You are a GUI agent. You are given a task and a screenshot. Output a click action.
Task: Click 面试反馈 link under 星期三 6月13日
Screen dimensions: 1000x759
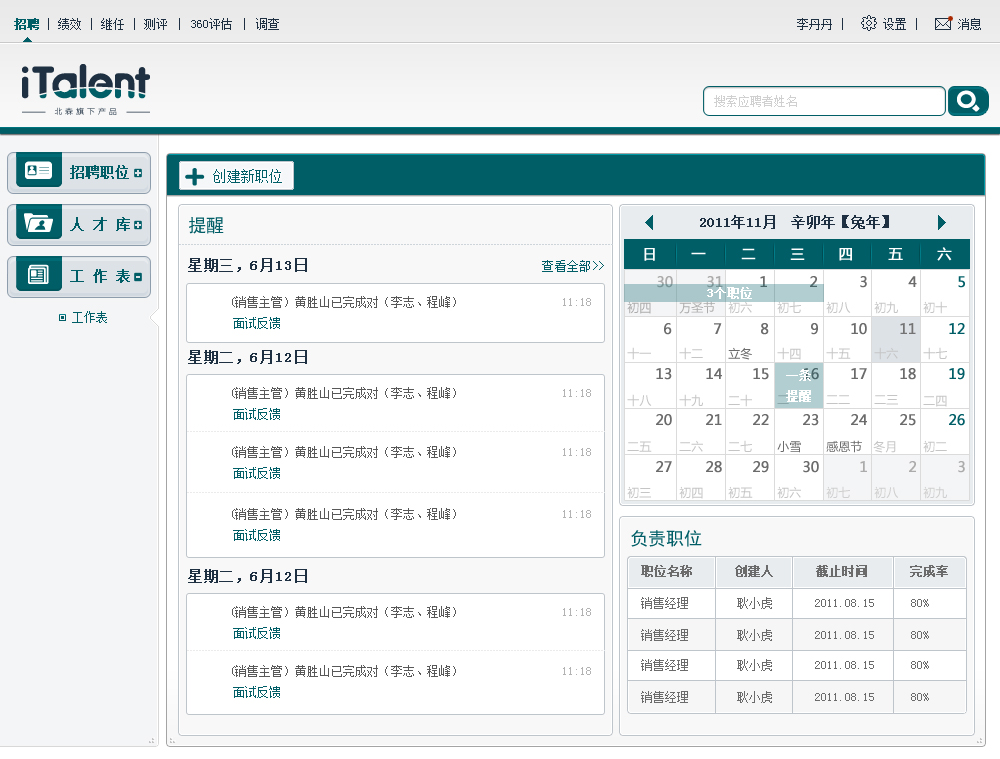[x=256, y=323]
